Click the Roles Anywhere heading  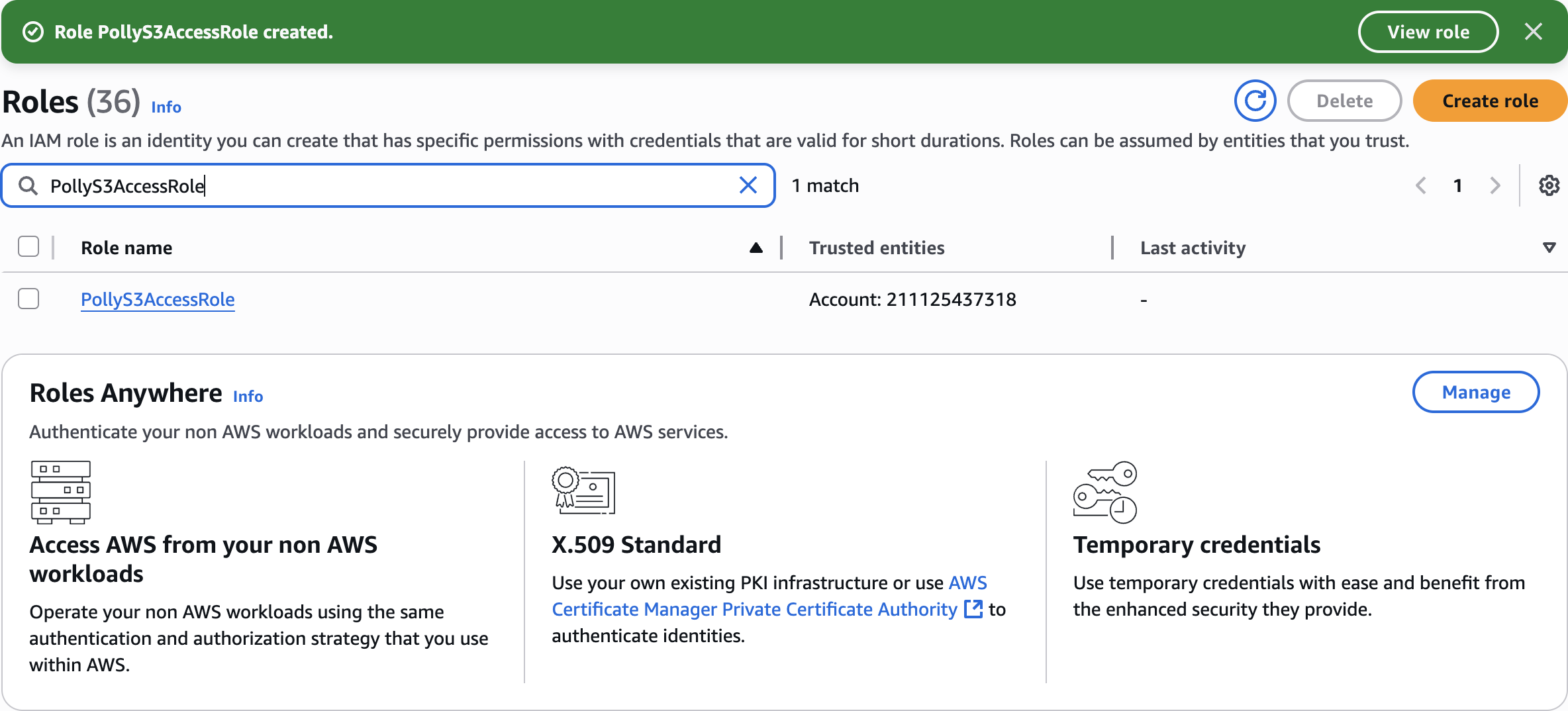tap(126, 393)
